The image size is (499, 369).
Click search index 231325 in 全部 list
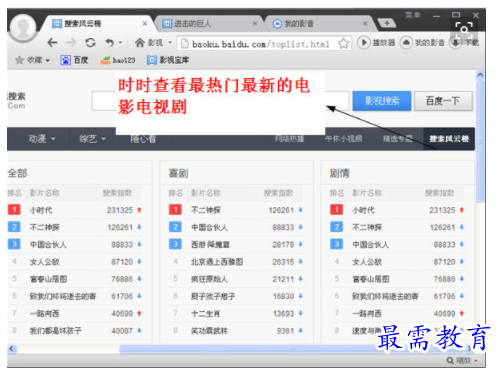tap(120, 210)
